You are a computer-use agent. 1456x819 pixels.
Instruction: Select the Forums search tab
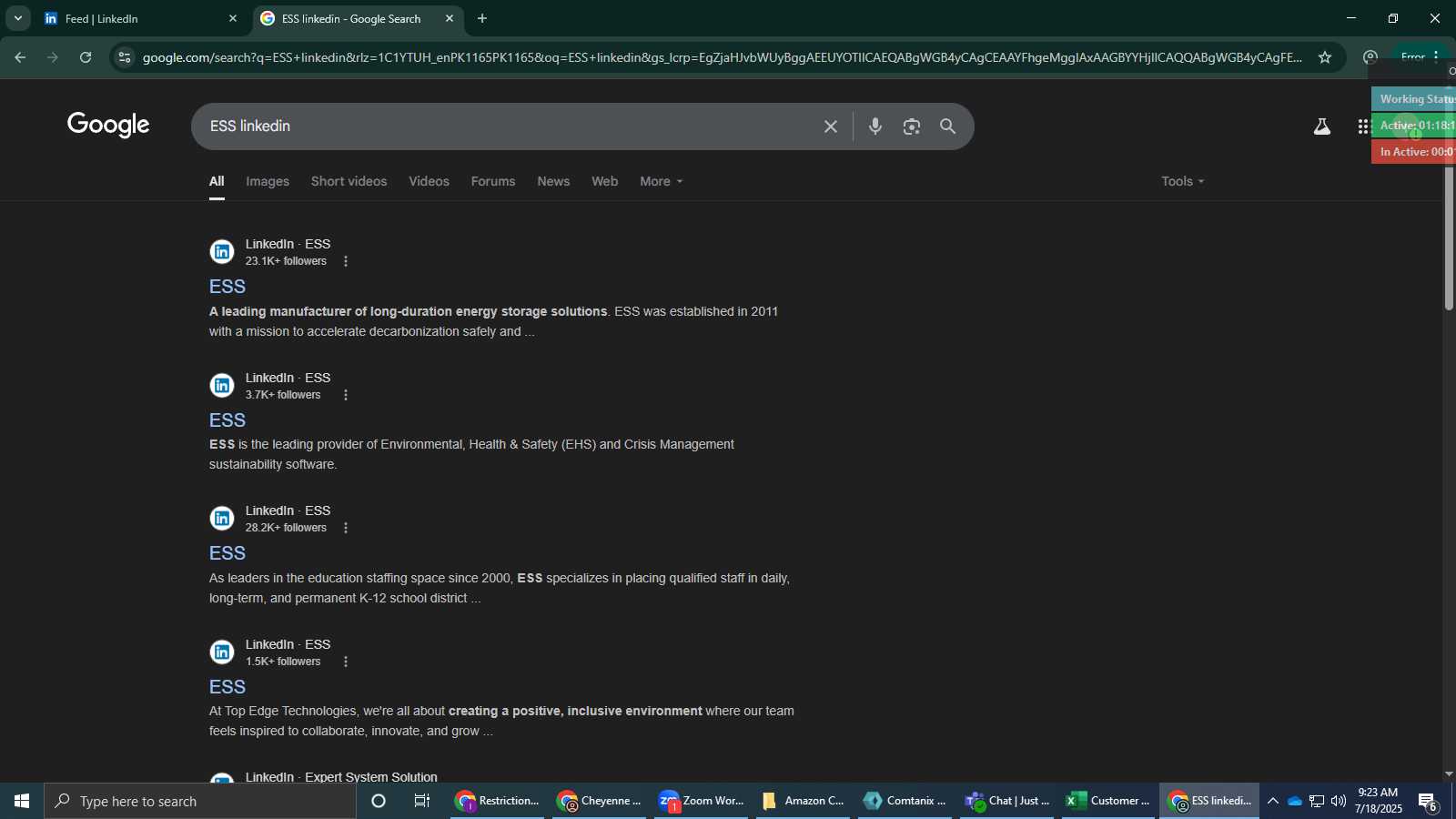493,181
